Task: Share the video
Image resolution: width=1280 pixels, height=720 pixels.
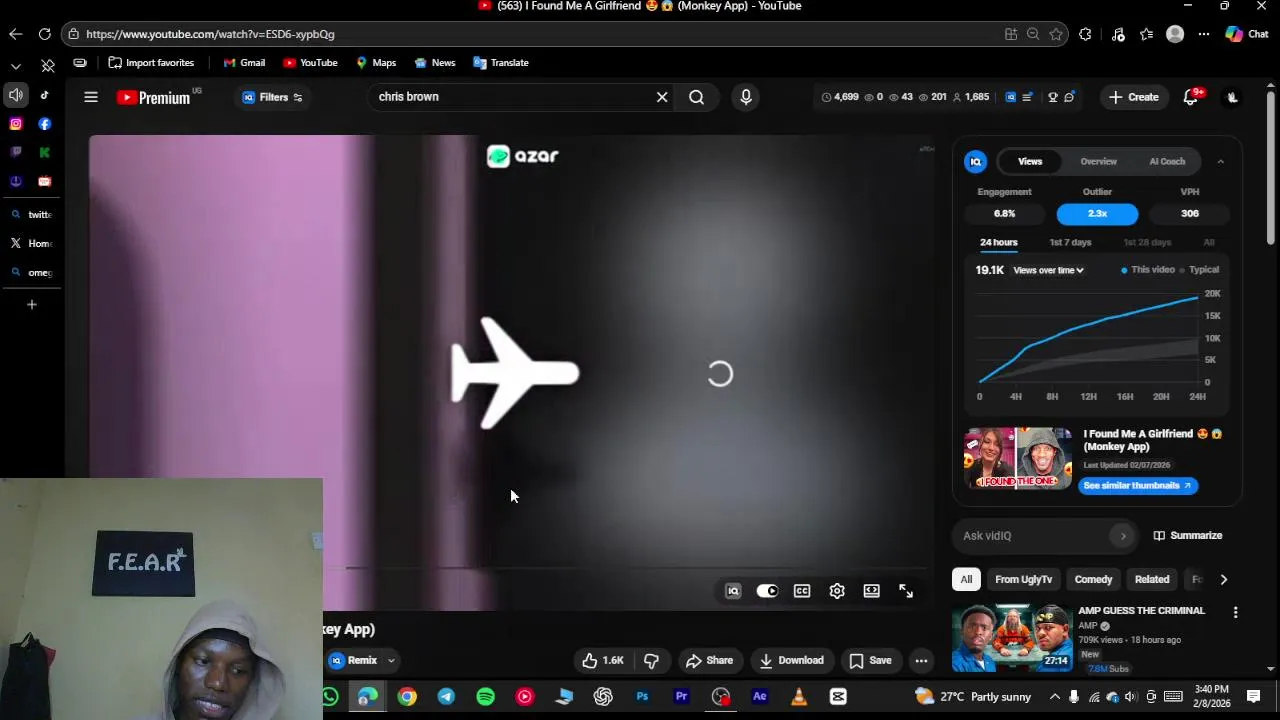Action: click(709, 660)
